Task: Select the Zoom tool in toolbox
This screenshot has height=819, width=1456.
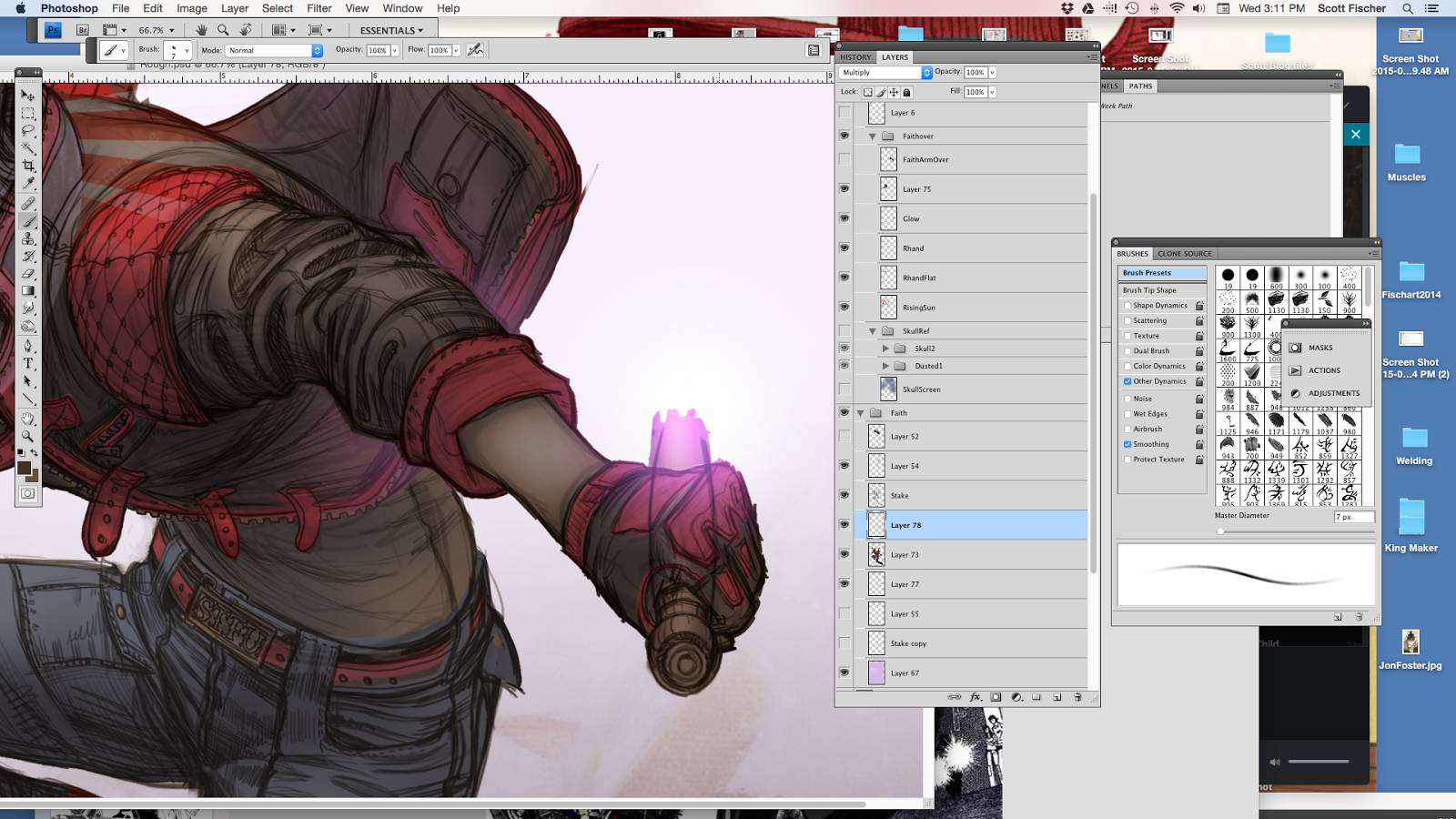Action: [28, 437]
